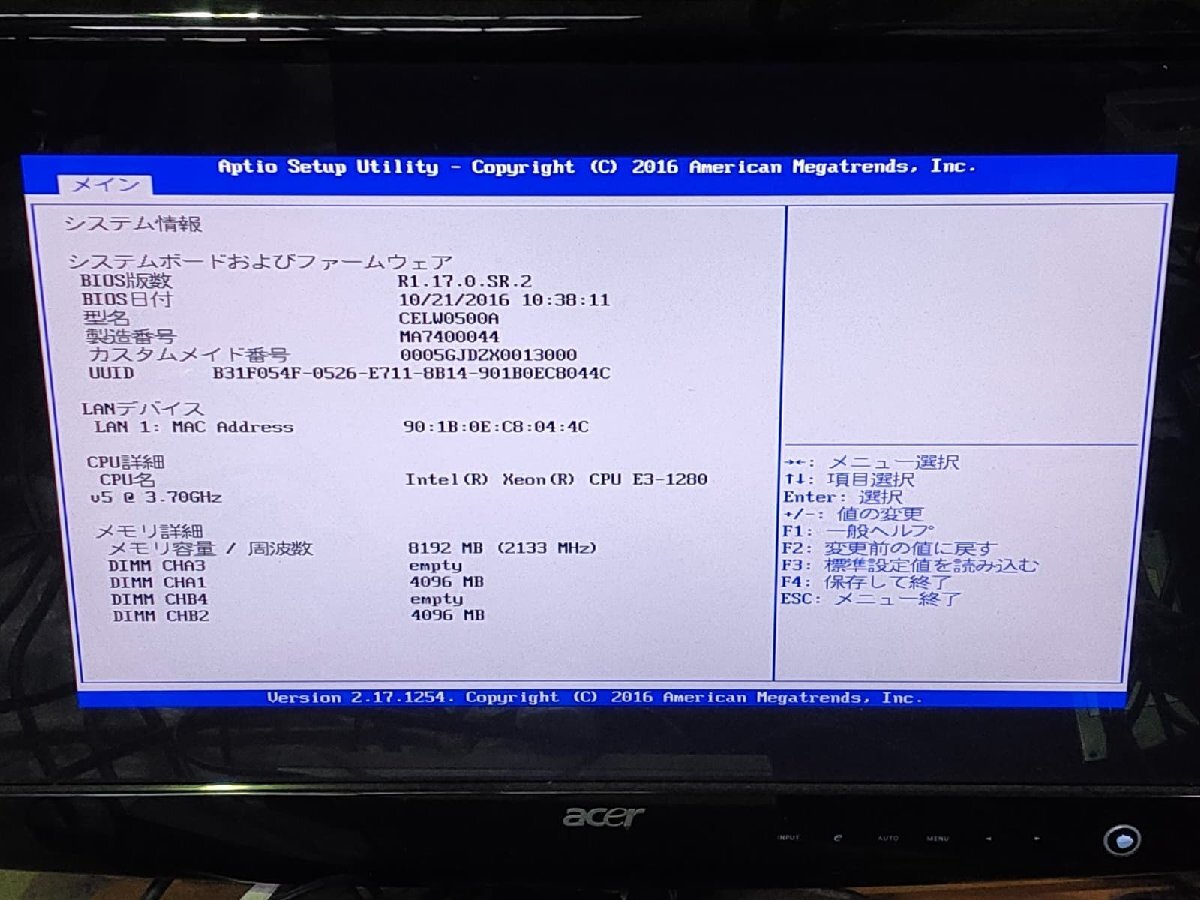Image resolution: width=1200 pixels, height=900 pixels.
Task: Select the LAN 1: MAC Address label
Action: point(194,427)
